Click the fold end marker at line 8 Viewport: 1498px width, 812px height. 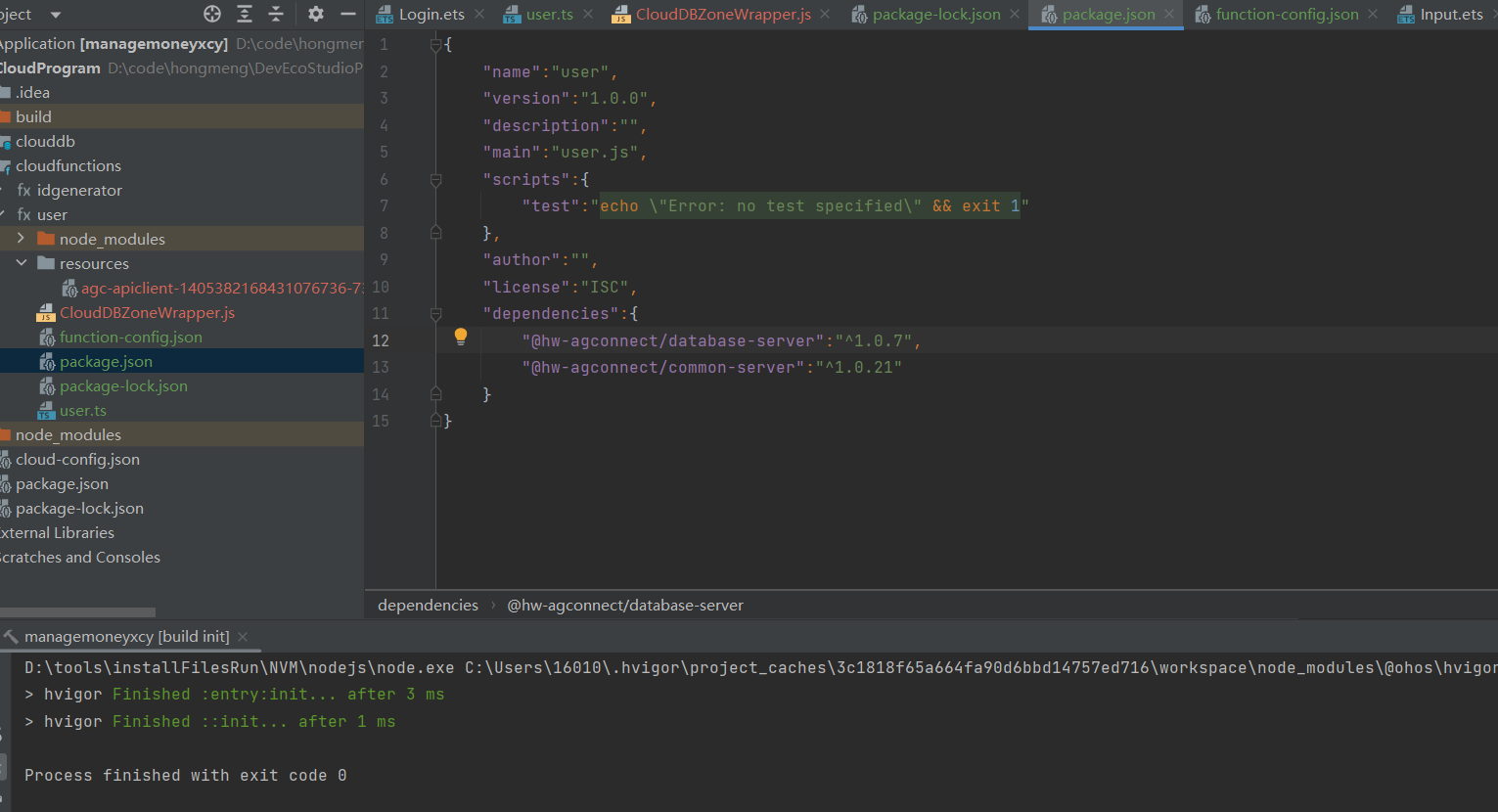(x=436, y=233)
